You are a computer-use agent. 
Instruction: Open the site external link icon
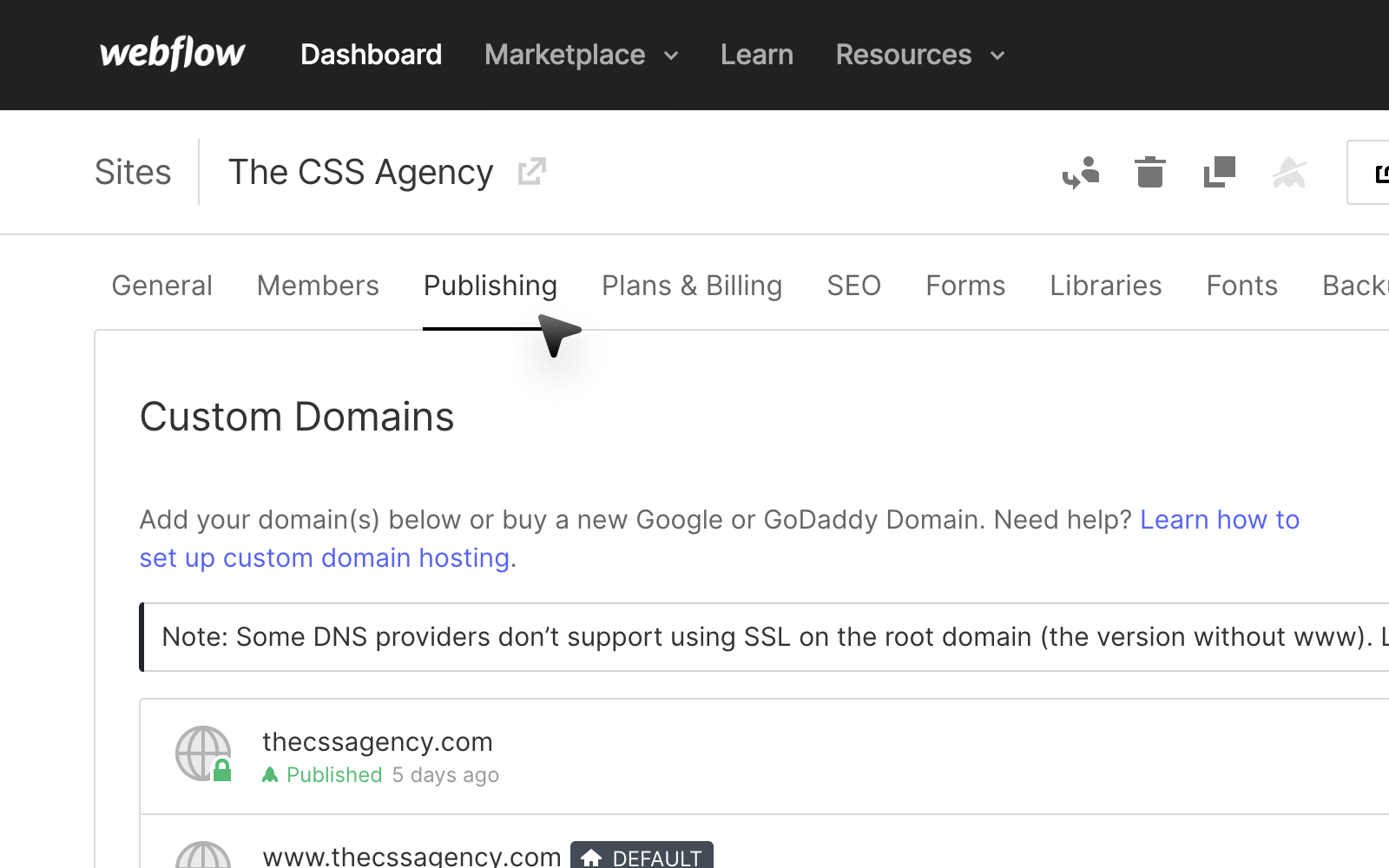point(531,172)
